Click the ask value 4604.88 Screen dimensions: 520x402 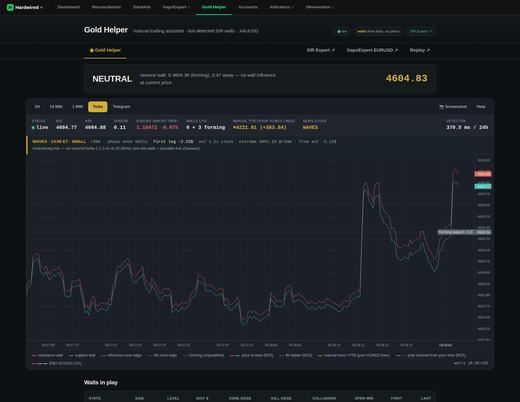(x=95, y=127)
